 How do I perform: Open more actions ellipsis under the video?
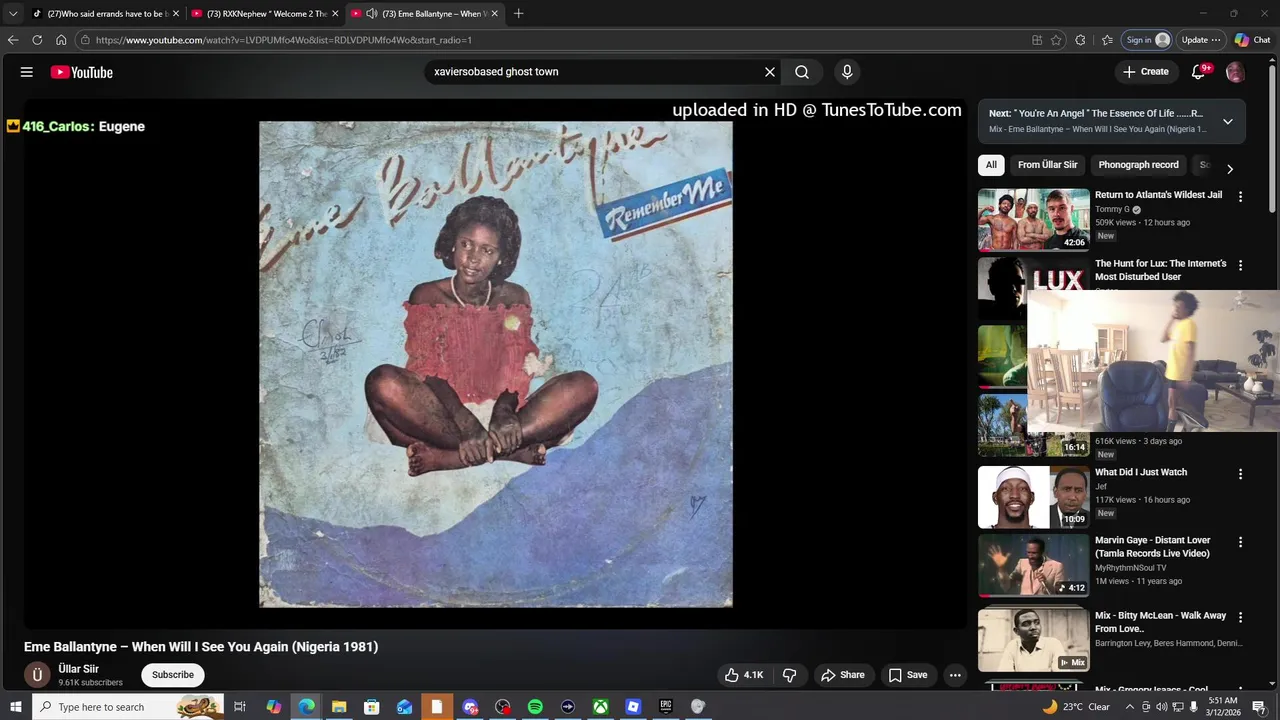pyautogui.click(x=955, y=675)
